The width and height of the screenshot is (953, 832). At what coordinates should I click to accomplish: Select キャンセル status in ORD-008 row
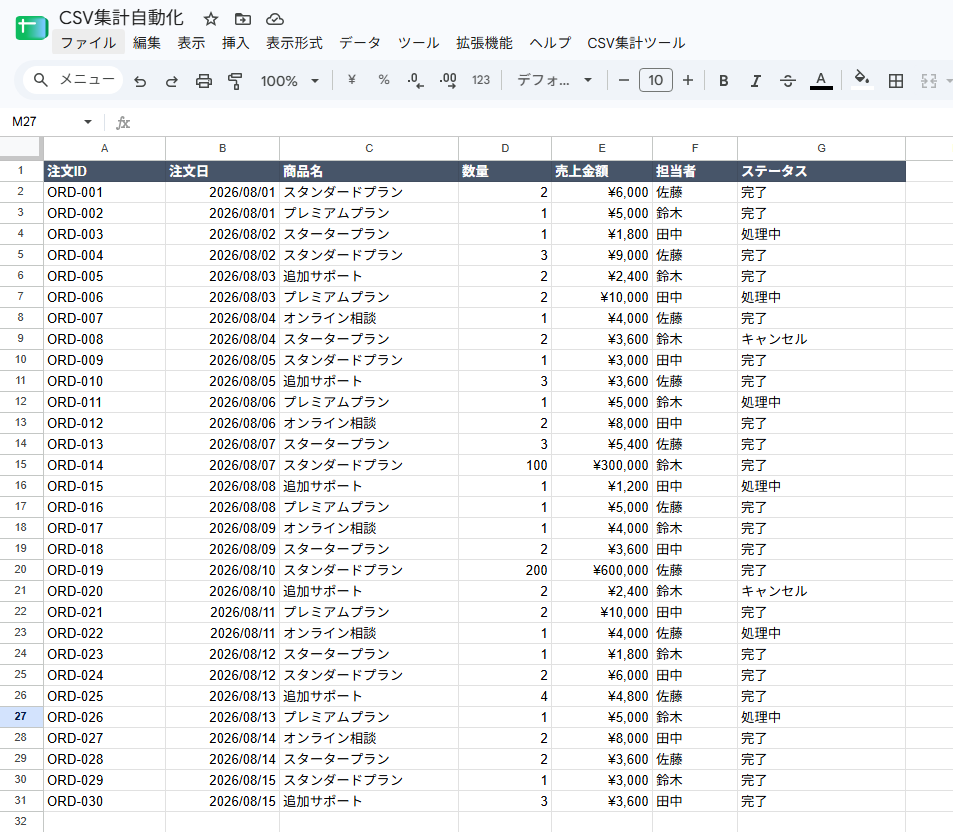click(x=821, y=339)
